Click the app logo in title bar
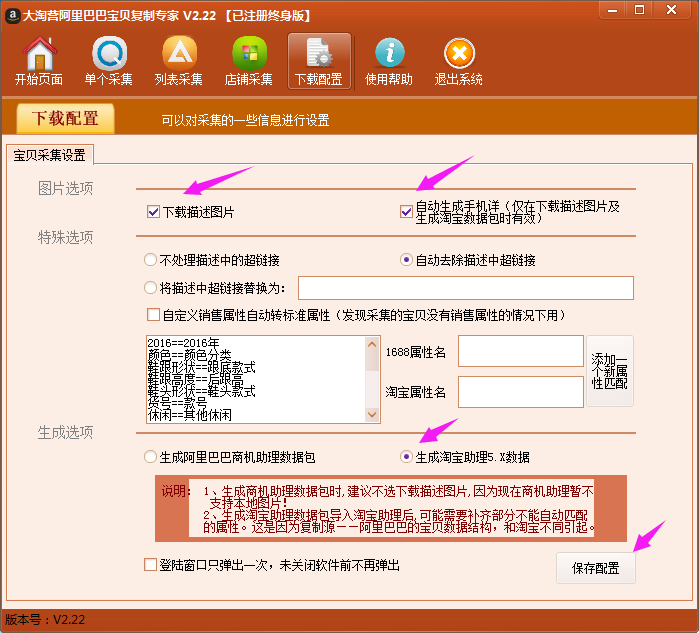 point(12,16)
